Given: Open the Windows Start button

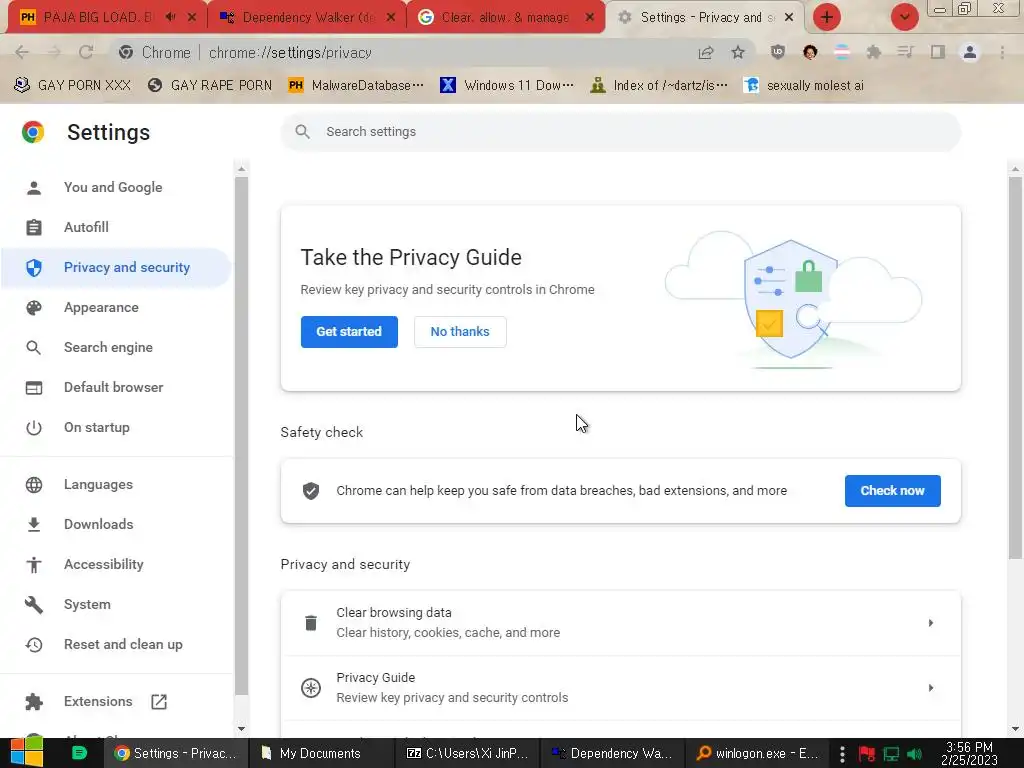Looking at the screenshot, I should (x=26, y=753).
